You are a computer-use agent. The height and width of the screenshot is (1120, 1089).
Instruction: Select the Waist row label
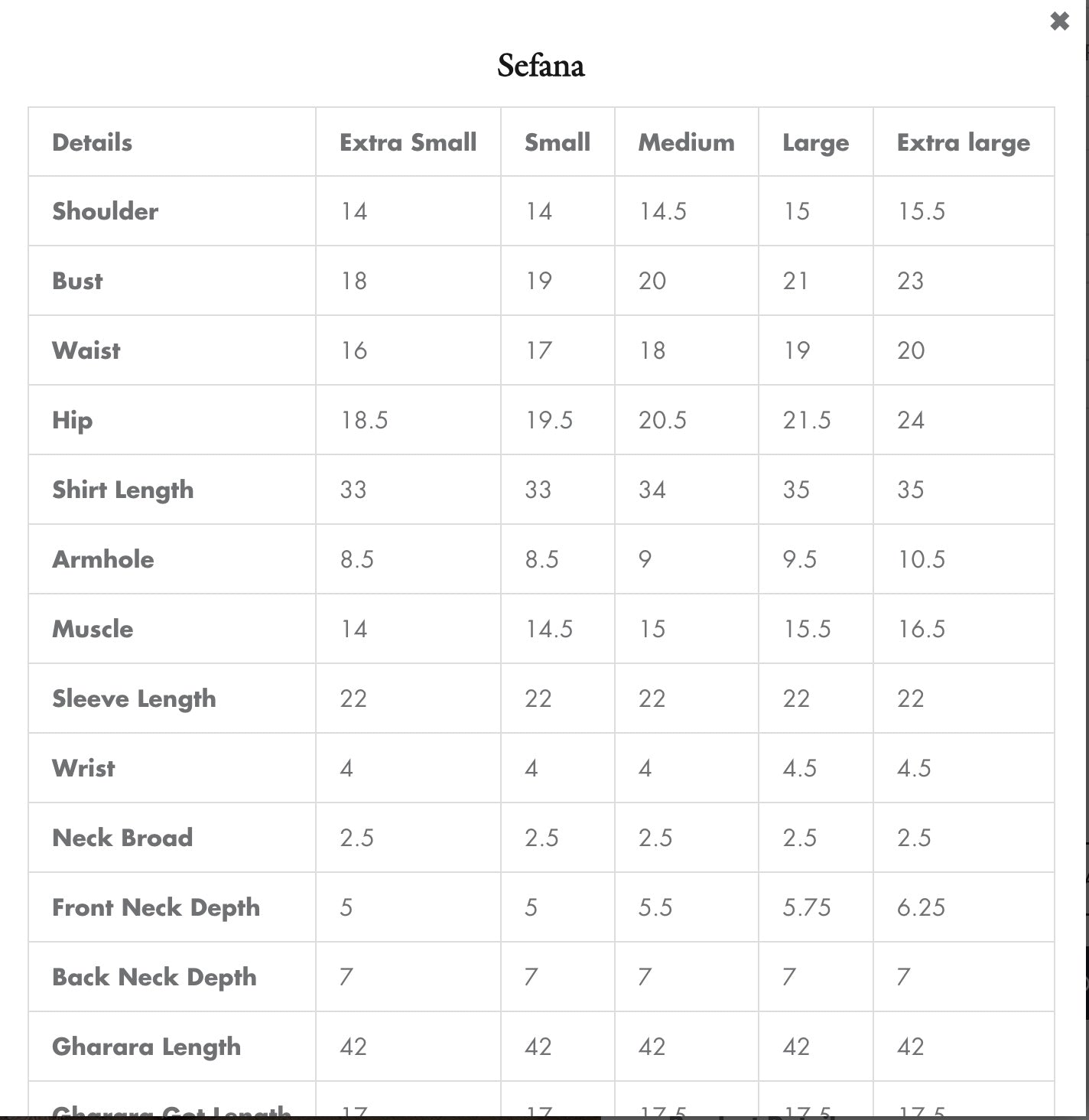point(86,350)
